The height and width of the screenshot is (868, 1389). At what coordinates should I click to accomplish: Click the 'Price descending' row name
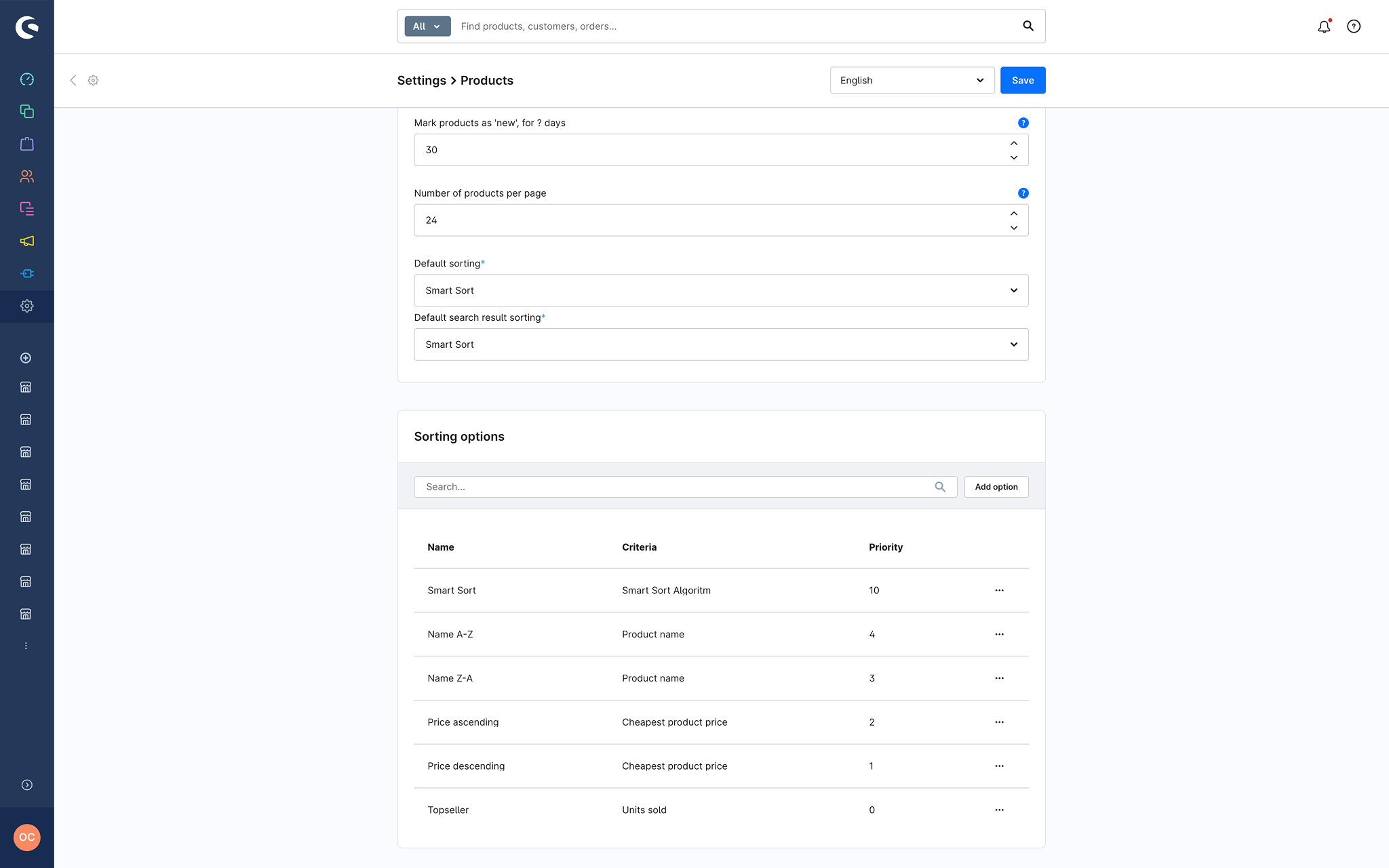[466, 766]
